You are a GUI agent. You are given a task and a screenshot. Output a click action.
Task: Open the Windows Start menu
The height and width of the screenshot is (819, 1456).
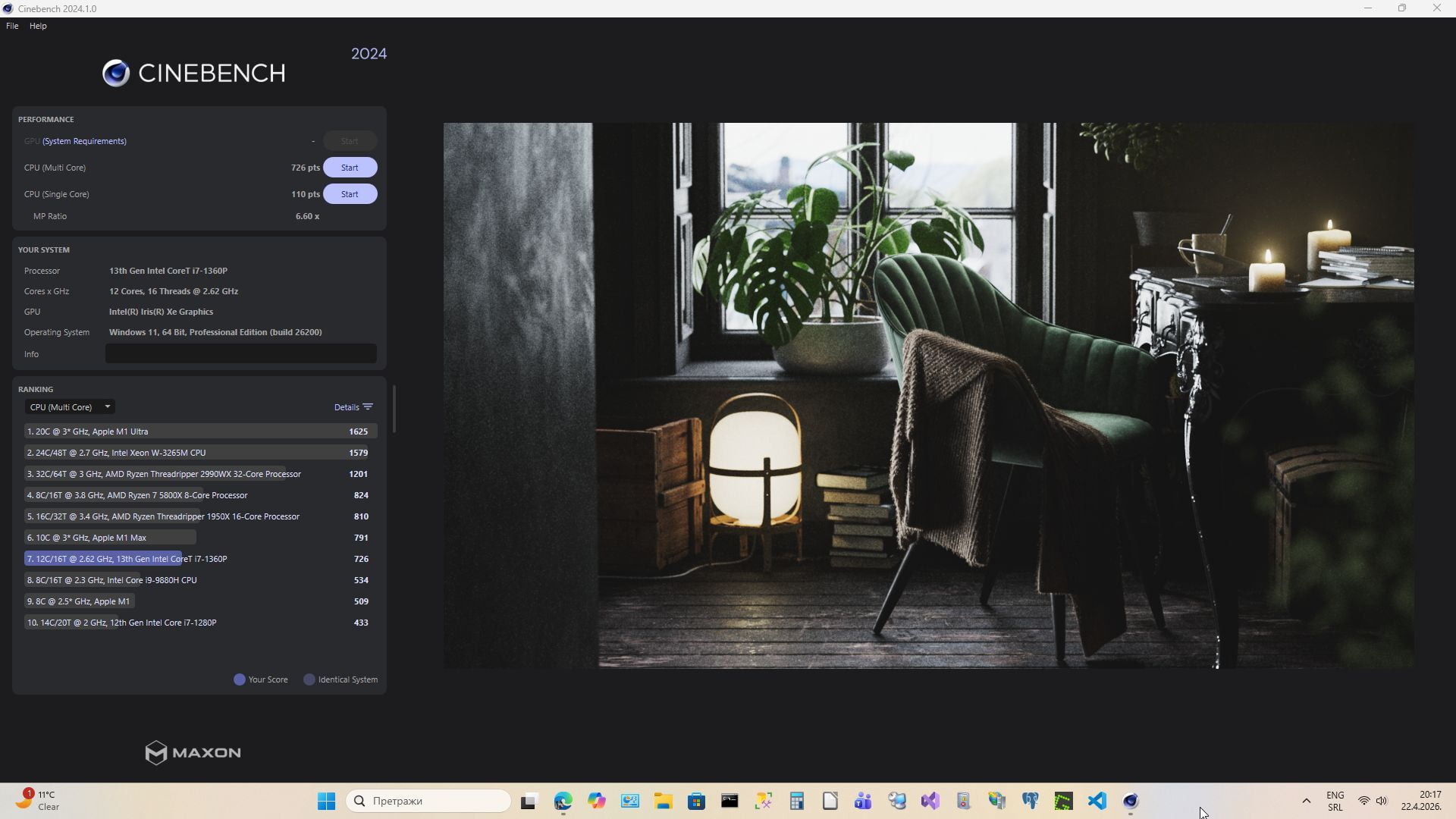(x=326, y=801)
